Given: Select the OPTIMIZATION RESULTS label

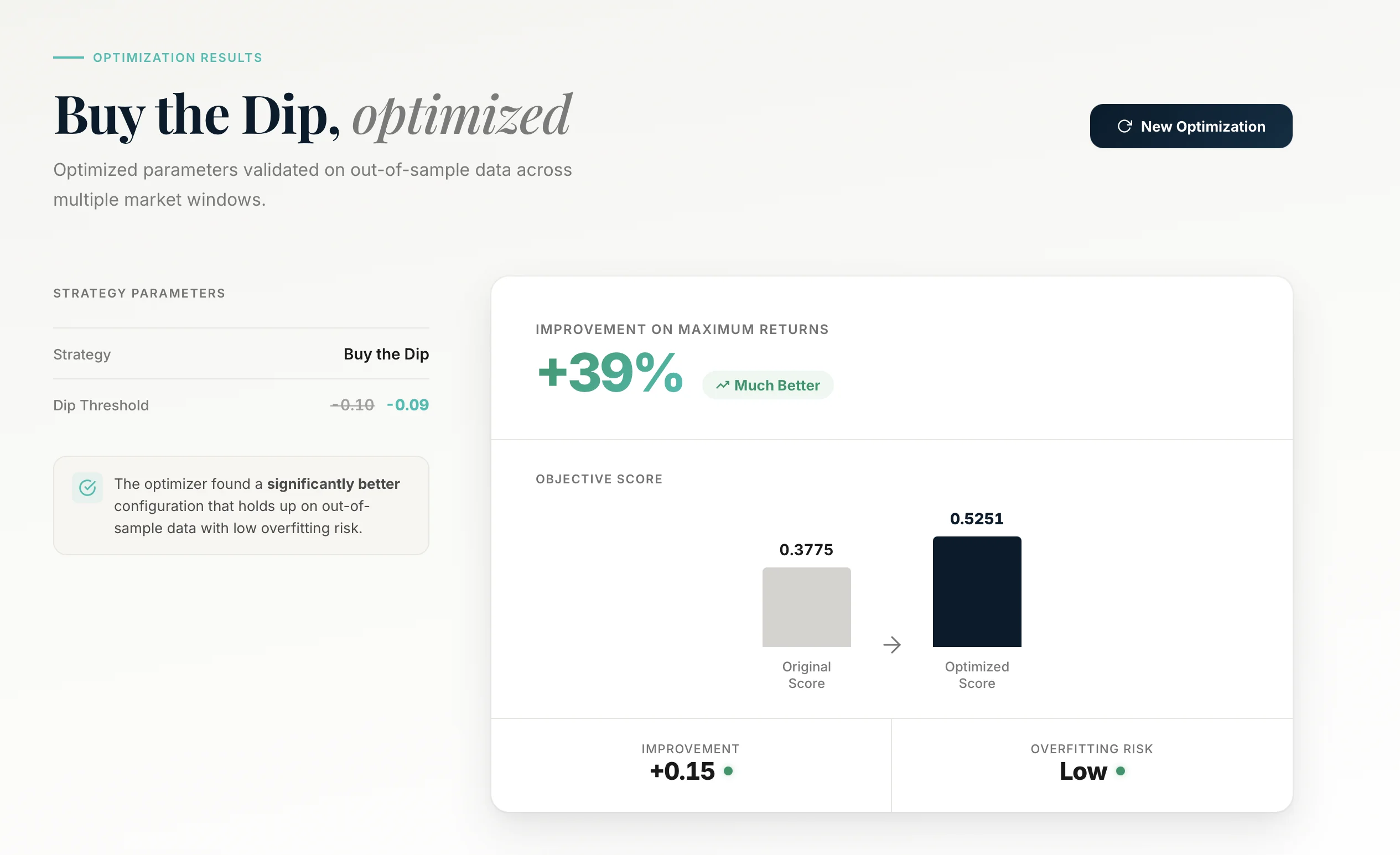Looking at the screenshot, I should click(177, 58).
